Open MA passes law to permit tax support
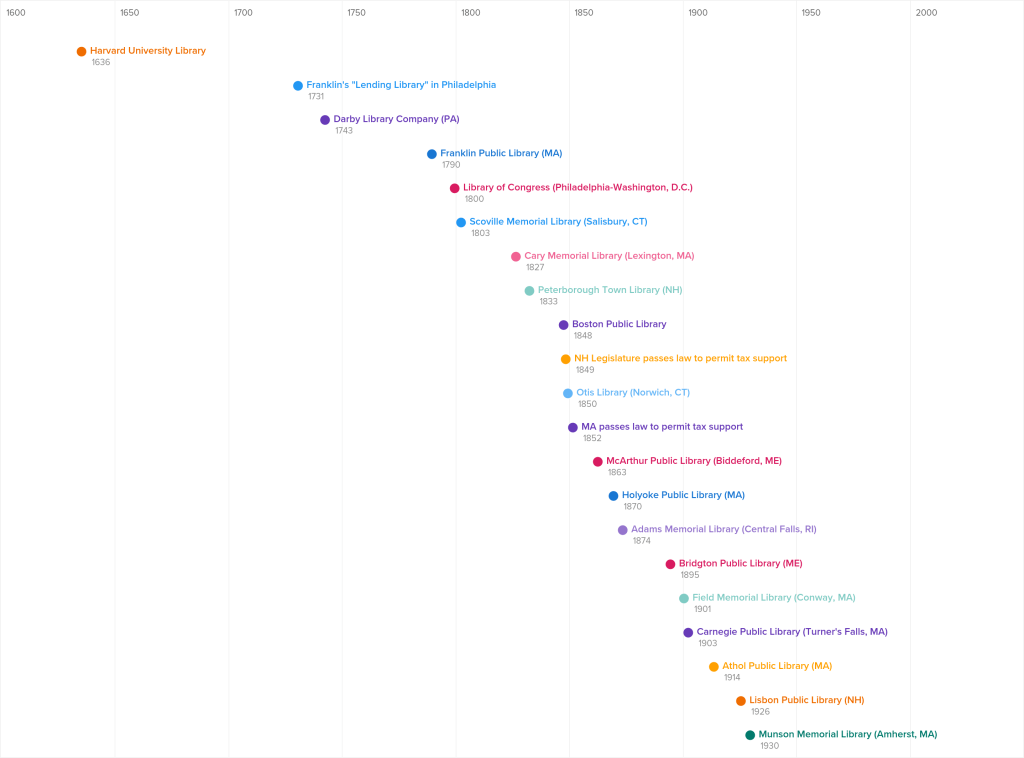The height and width of the screenshot is (758, 1024). pyautogui.click(x=661, y=426)
